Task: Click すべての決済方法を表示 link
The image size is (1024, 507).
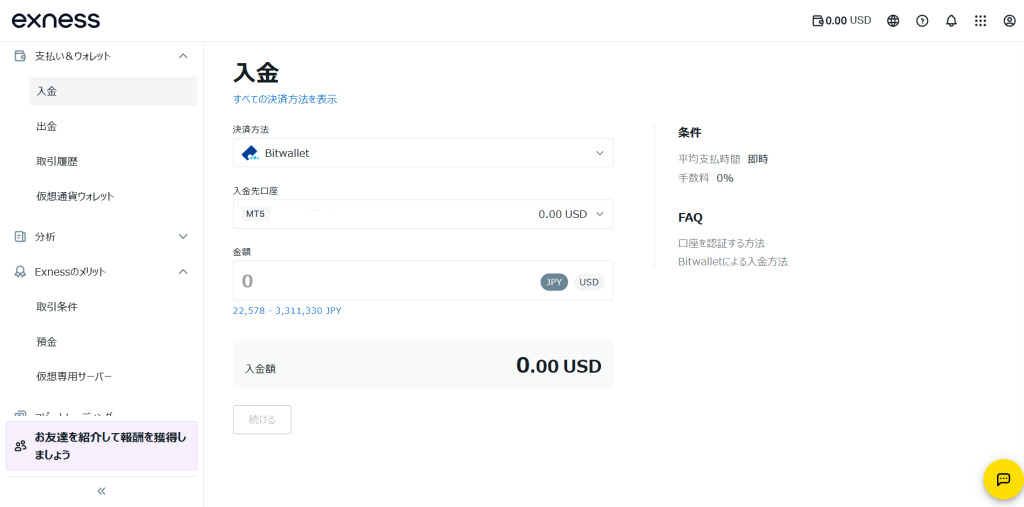Action: [285, 99]
